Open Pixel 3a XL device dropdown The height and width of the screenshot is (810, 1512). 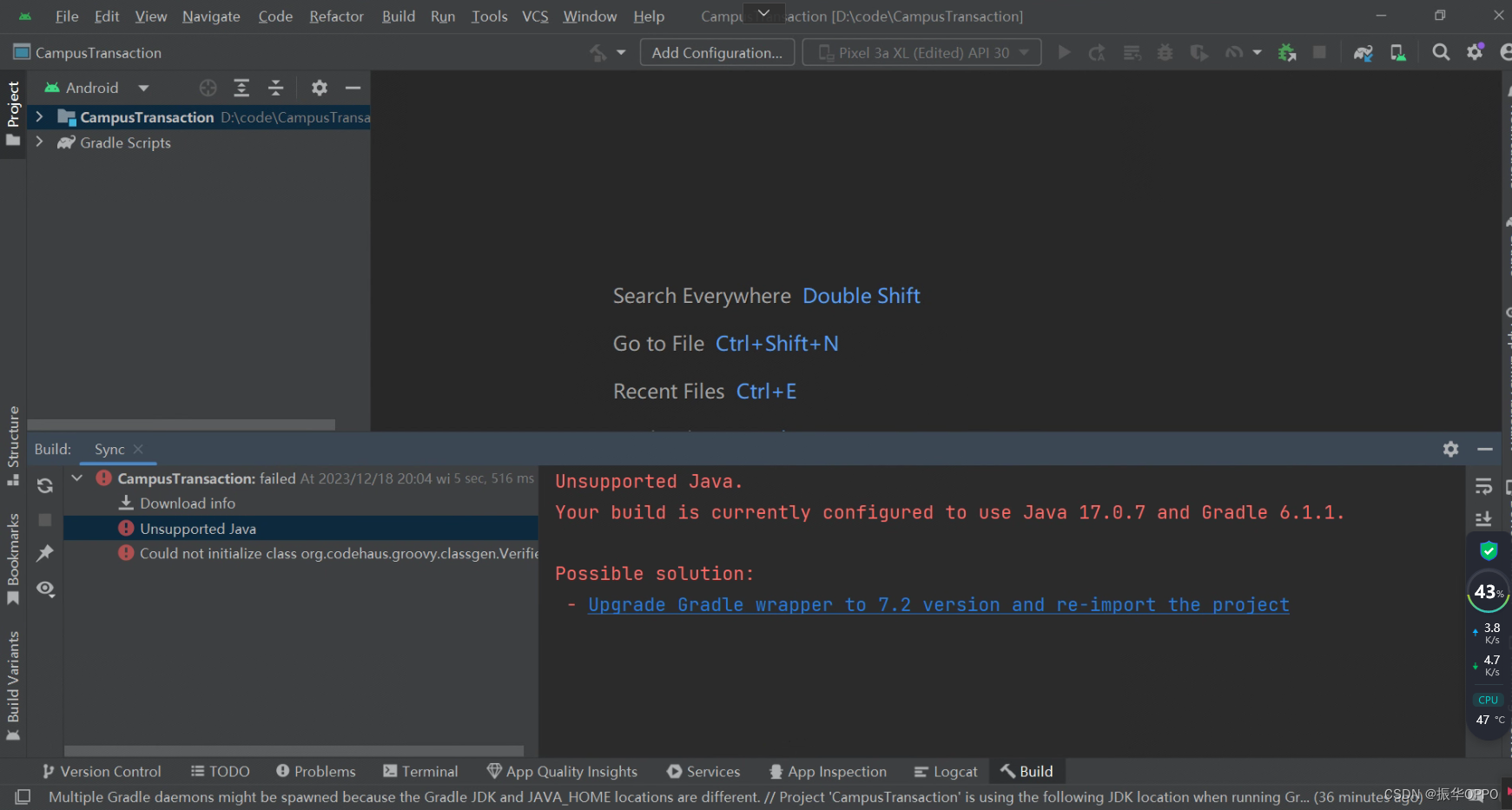[921, 53]
